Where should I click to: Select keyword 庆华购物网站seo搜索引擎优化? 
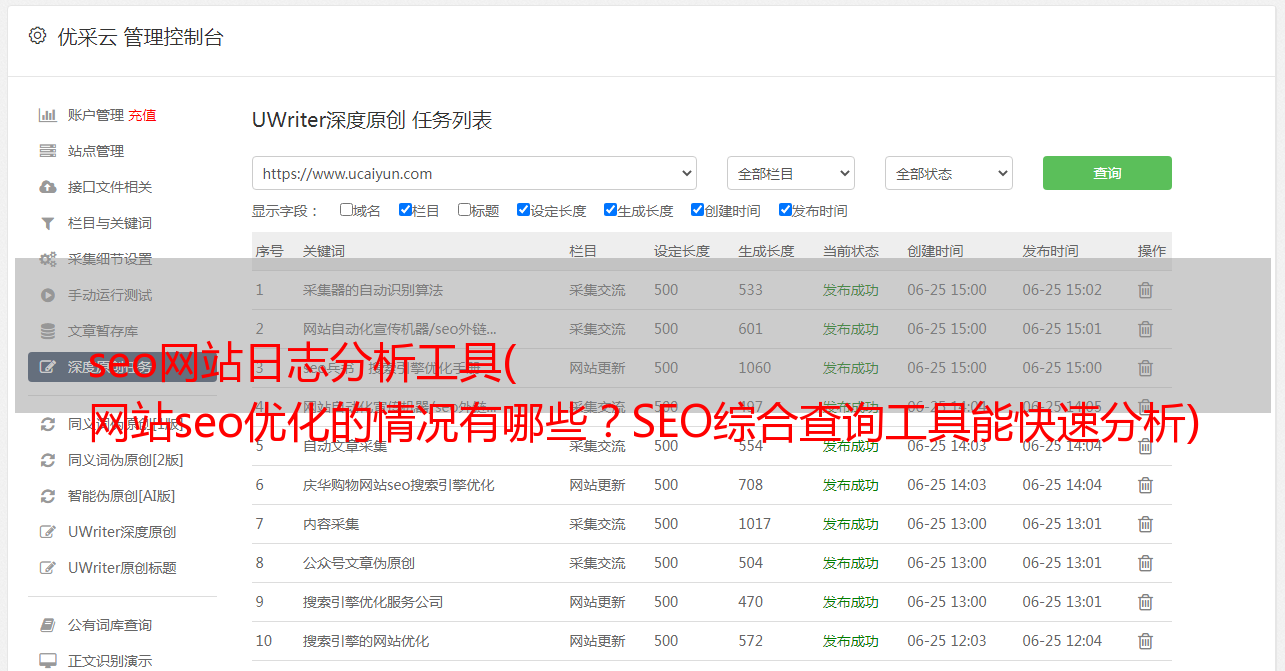399,485
